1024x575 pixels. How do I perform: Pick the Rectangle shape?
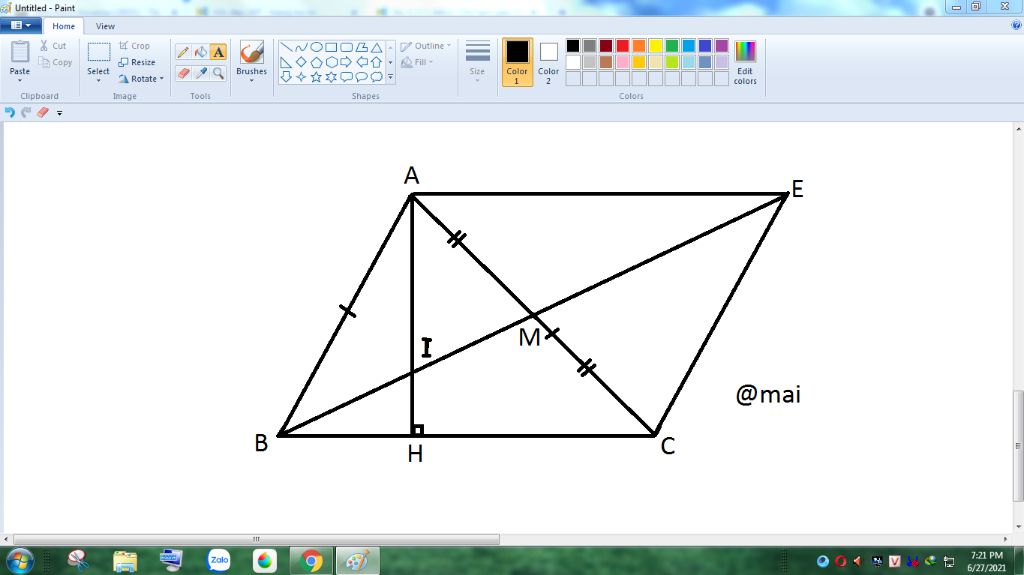pyautogui.click(x=331, y=47)
